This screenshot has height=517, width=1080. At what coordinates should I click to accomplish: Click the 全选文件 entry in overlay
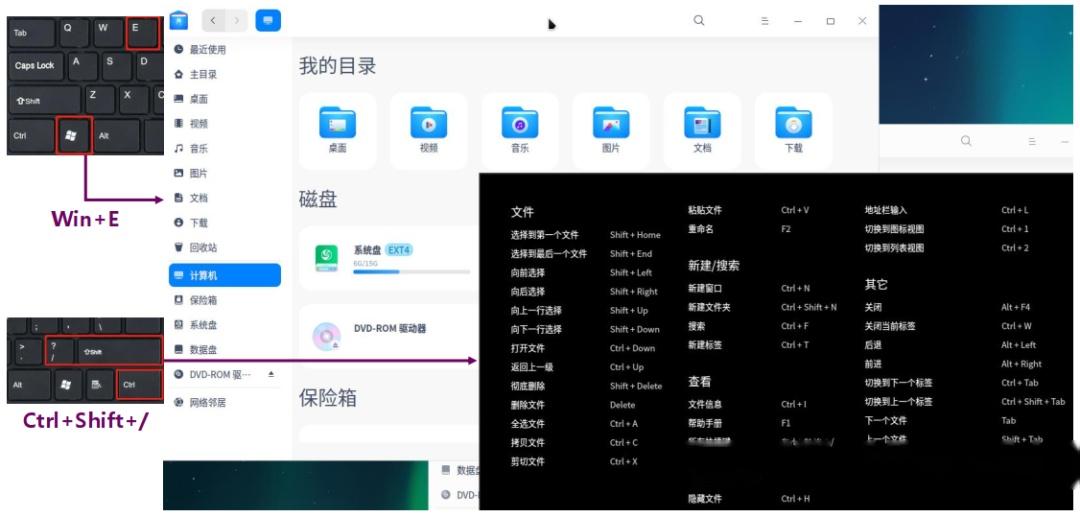(x=528, y=424)
